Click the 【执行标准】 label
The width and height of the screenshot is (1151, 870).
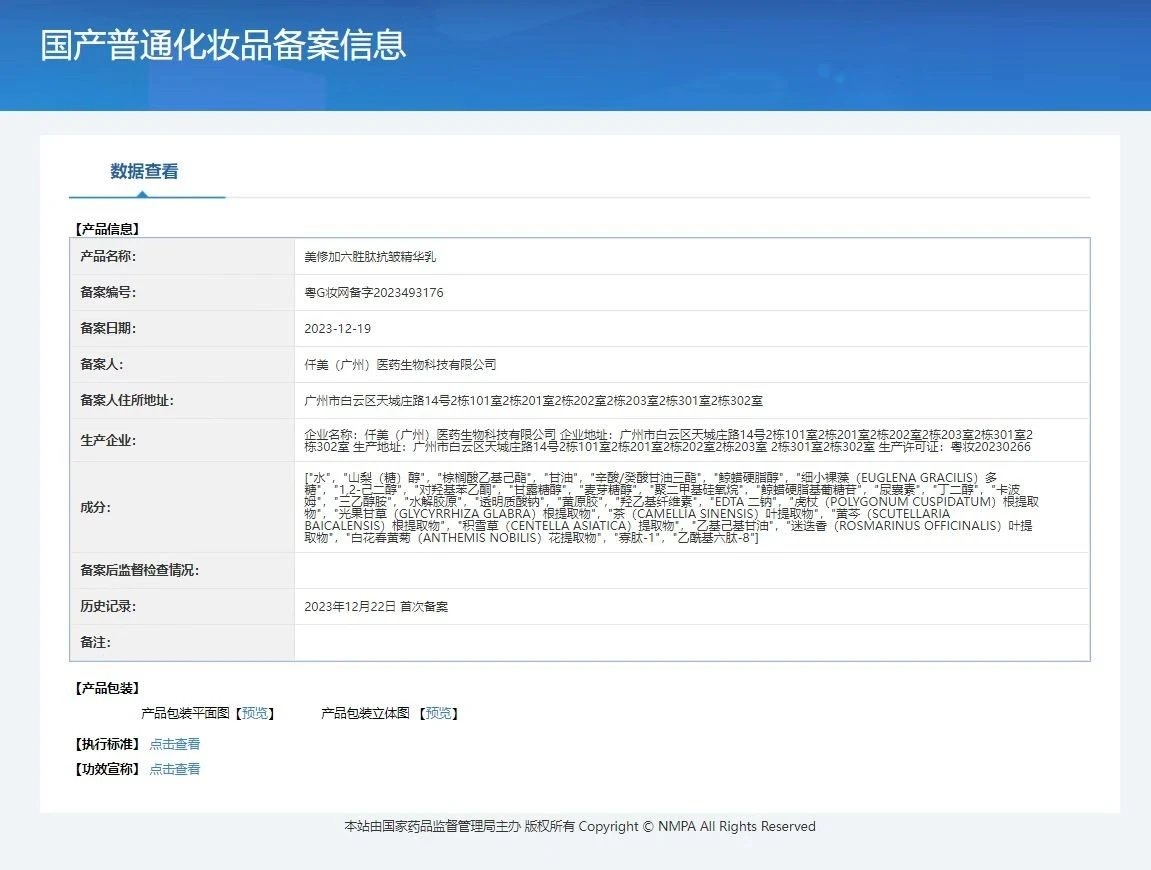[107, 744]
